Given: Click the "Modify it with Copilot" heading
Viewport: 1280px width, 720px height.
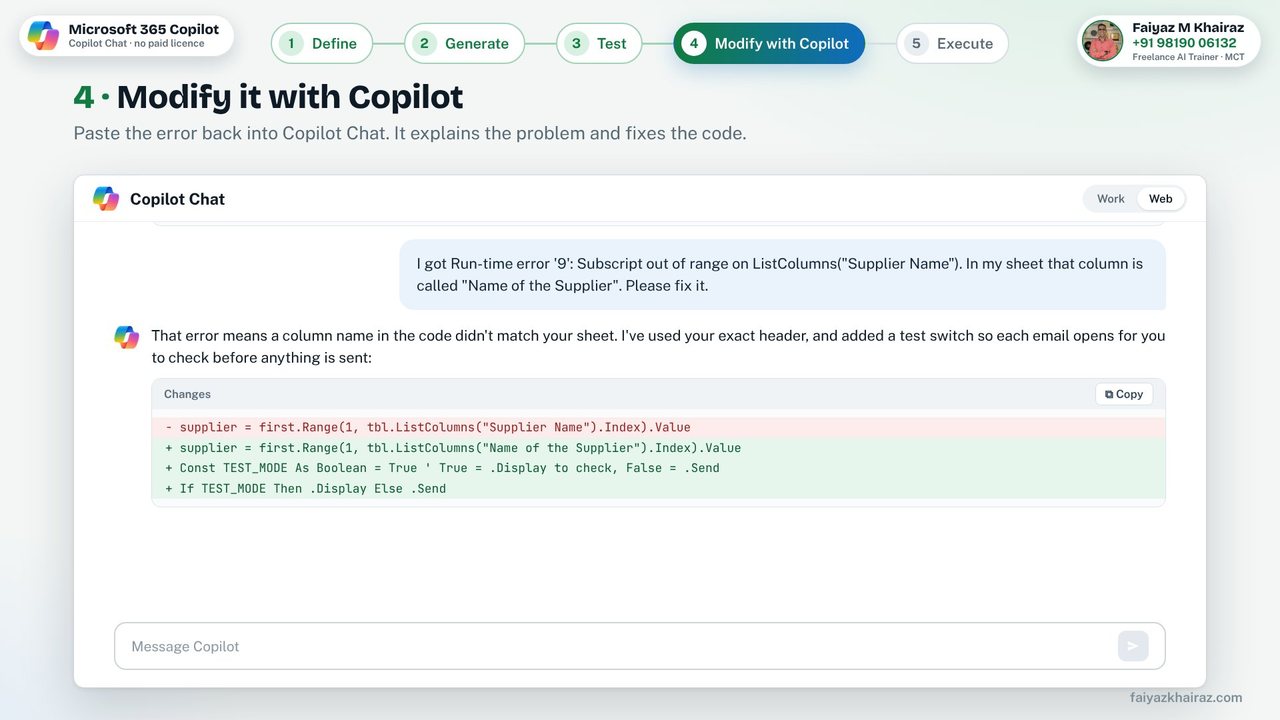Looking at the screenshot, I should pyautogui.click(x=290, y=97).
